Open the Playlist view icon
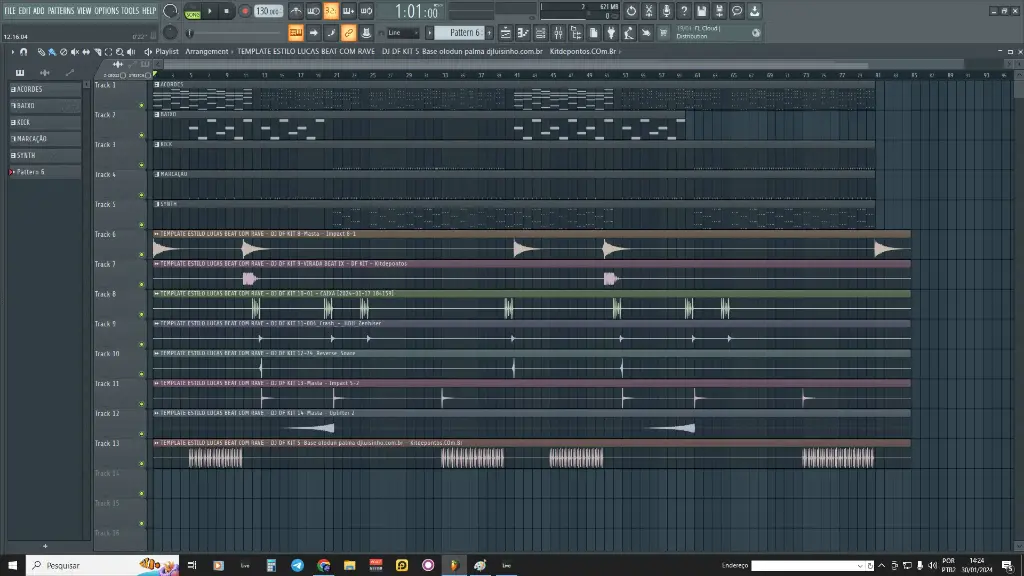 tap(505, 33)
